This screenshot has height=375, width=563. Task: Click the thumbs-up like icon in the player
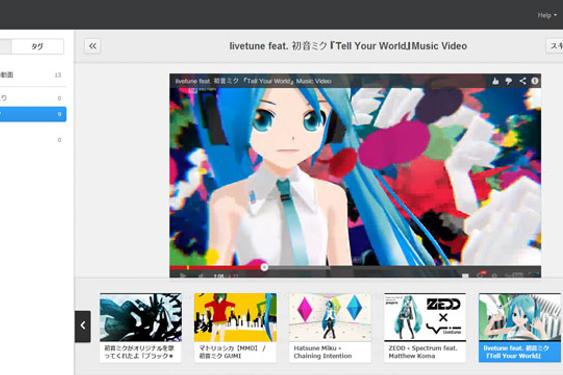(495, 81)
